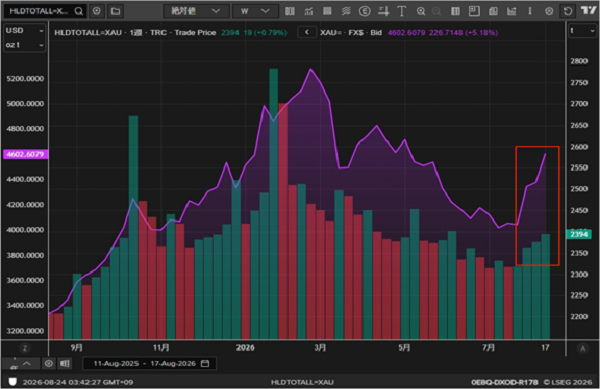Click the TradingView logo icon
Image resolution: width=600 pixels, height=389 pixels.
click(x=588, y=10)
